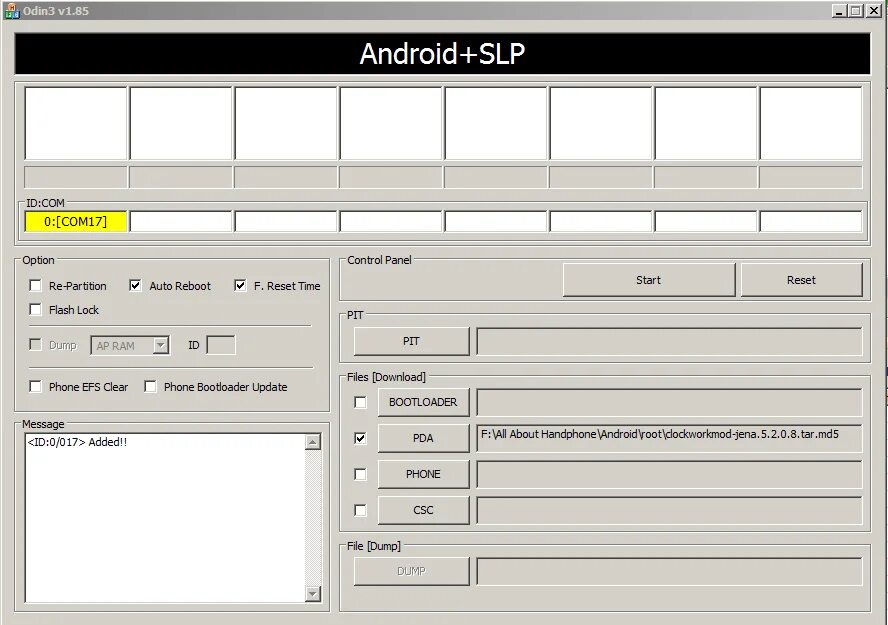The image size is (888, 625).
Task: Uncheck the PDA file checkbox
Action: click(x=360, y=438)
